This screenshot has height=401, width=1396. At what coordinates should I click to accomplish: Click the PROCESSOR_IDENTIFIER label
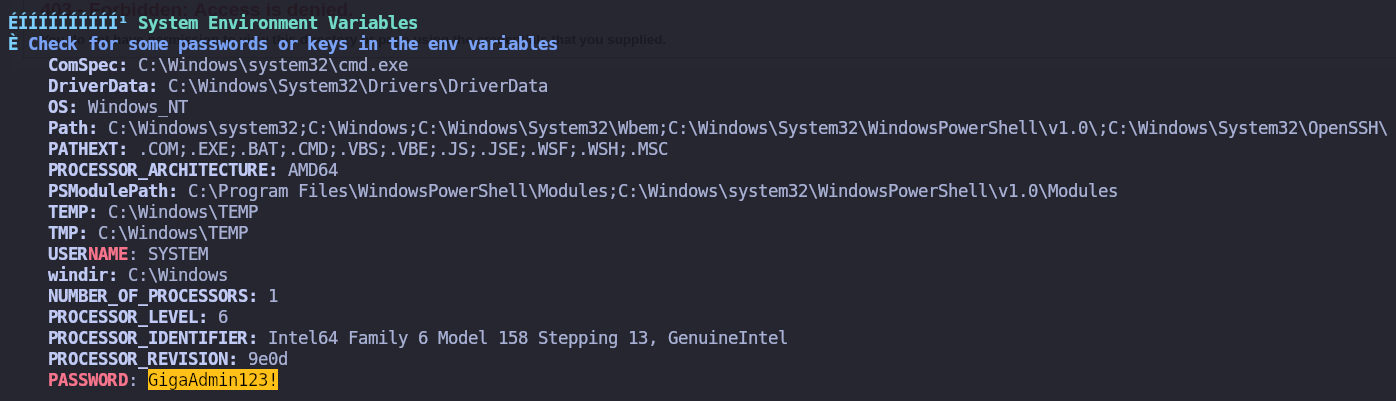152,338
